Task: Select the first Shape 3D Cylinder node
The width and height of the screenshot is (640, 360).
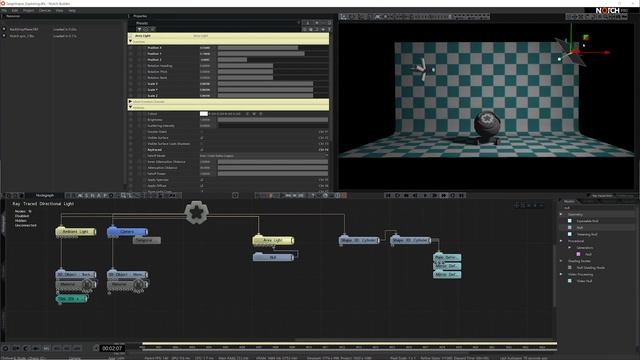Action: tap(359, 240)
